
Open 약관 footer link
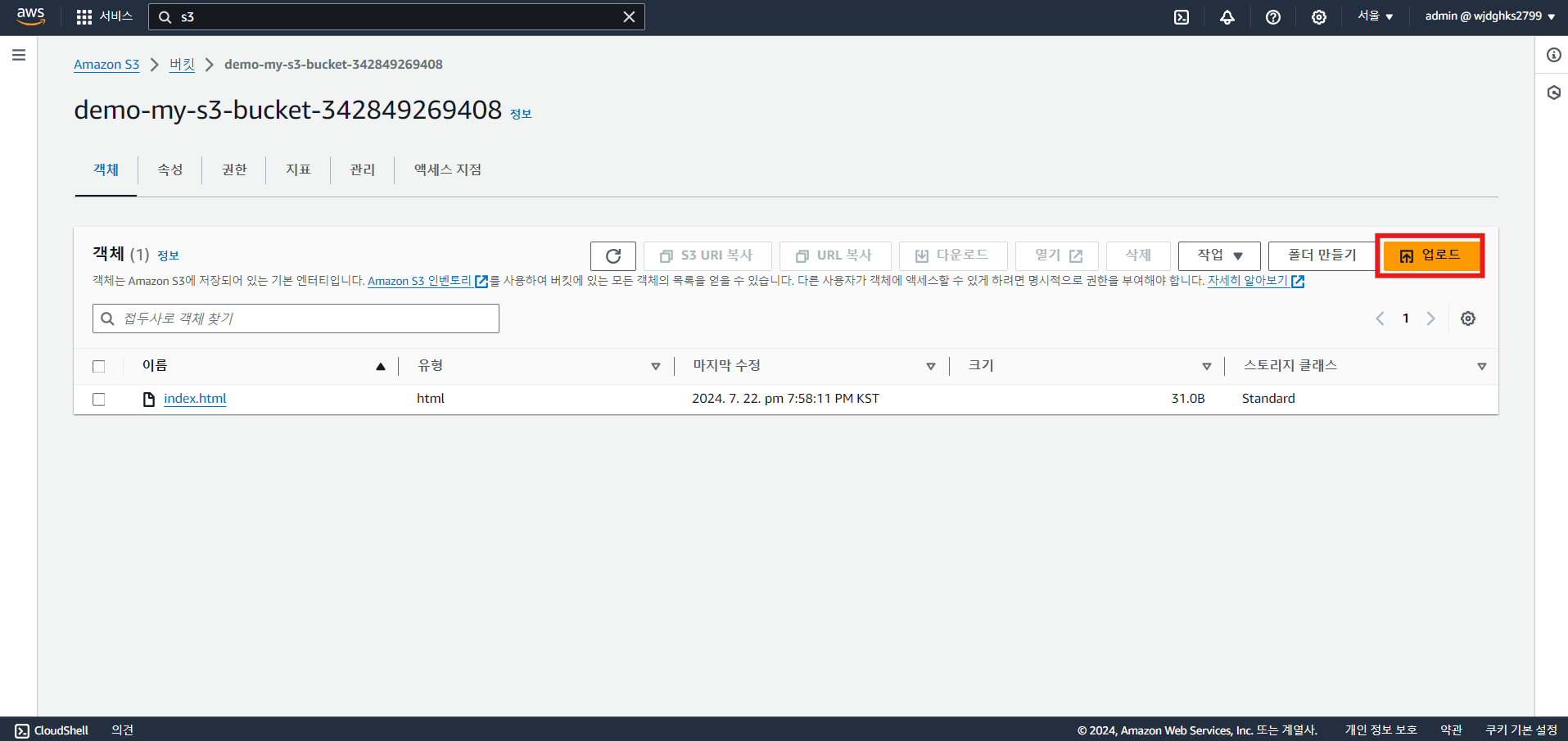click(1451, 730)
